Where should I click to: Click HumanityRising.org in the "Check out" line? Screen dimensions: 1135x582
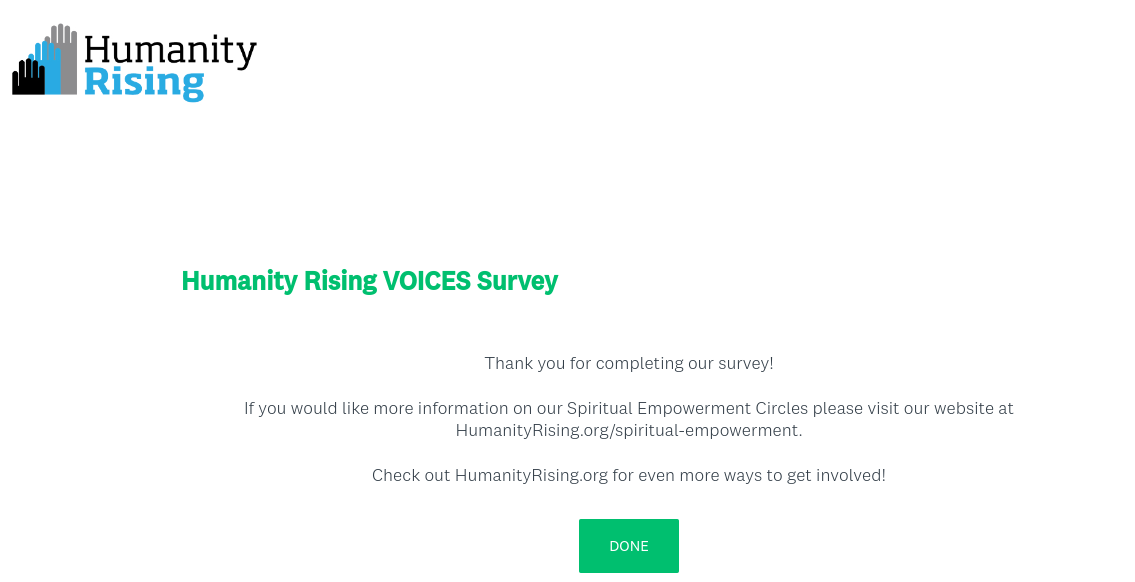pos(531,475)
